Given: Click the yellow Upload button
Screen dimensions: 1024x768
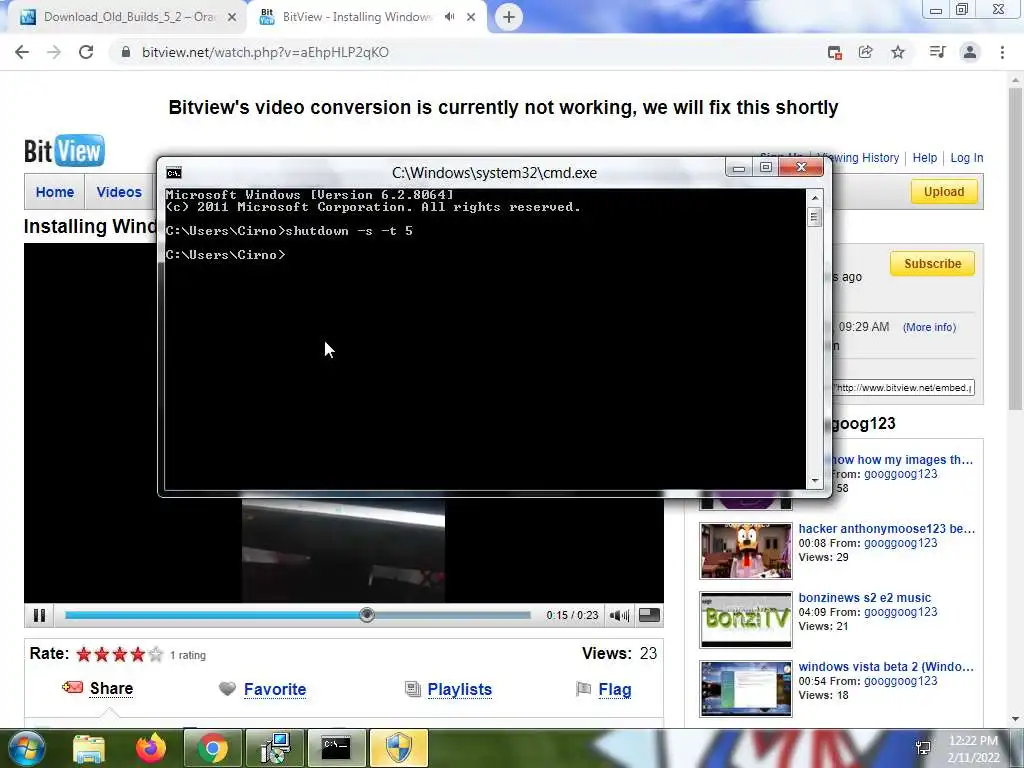Looking at the screenshot, I should point(944,191).
